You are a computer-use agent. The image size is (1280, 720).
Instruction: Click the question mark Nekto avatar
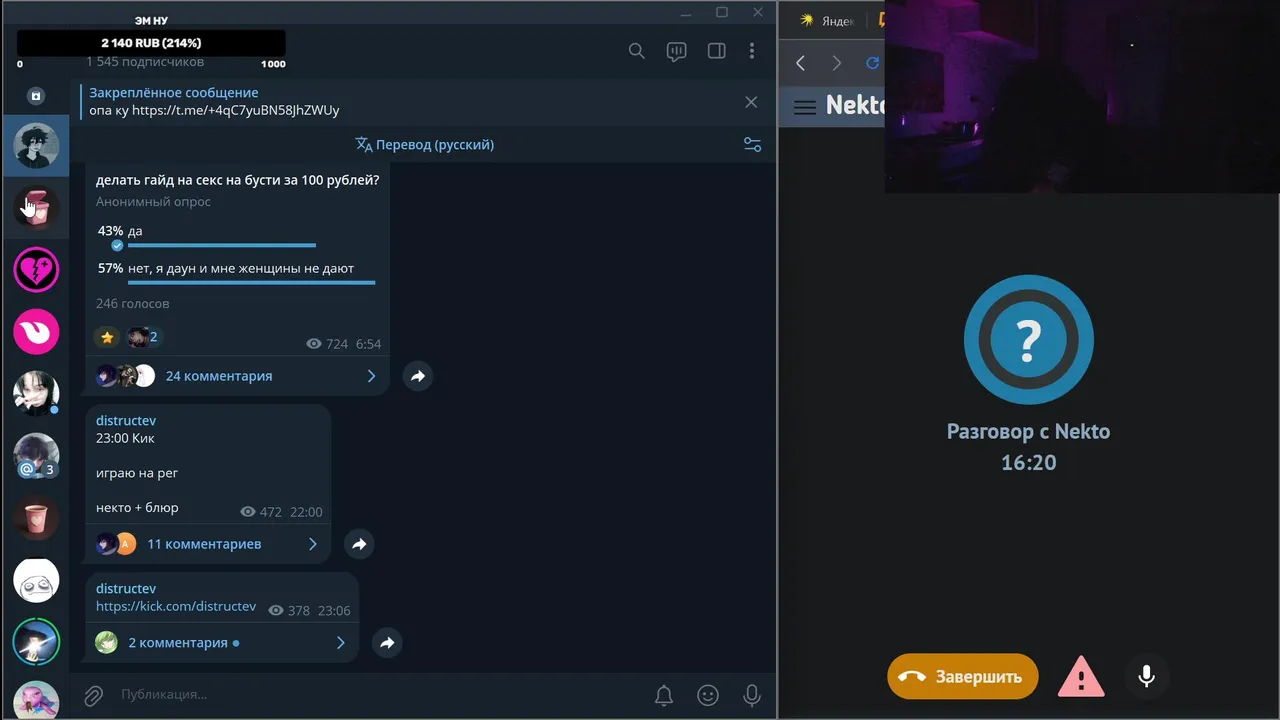click(x=1028, y=340)
